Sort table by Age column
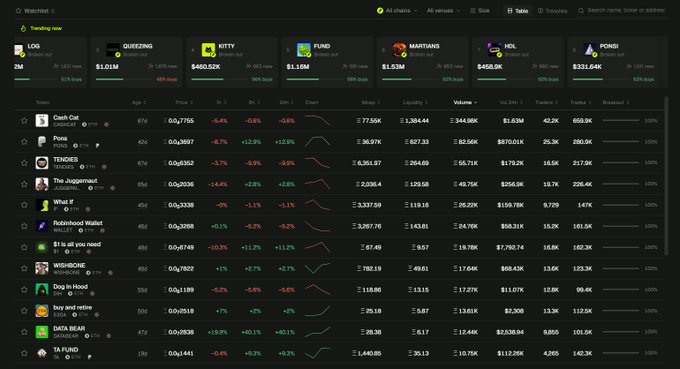680x369 pixels. (x=139, y=102)
